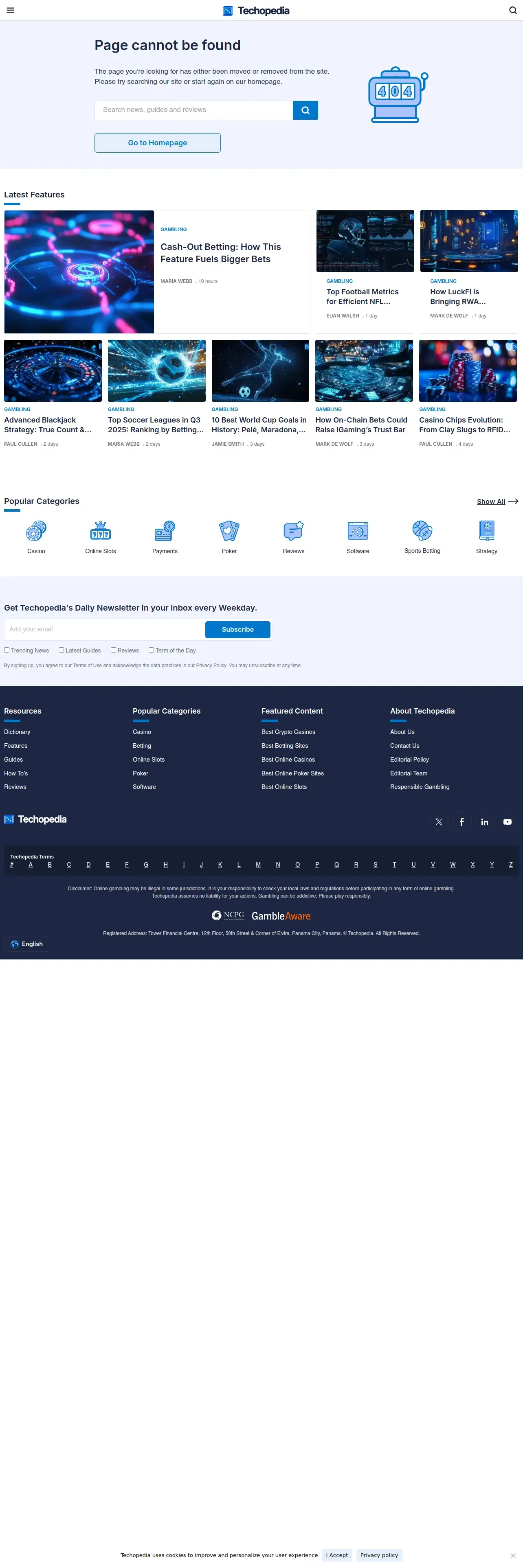The width and height of the screenshot is (523, 1568).
Task: Open Responsible Gambling footer link
Action: [420, 787]
